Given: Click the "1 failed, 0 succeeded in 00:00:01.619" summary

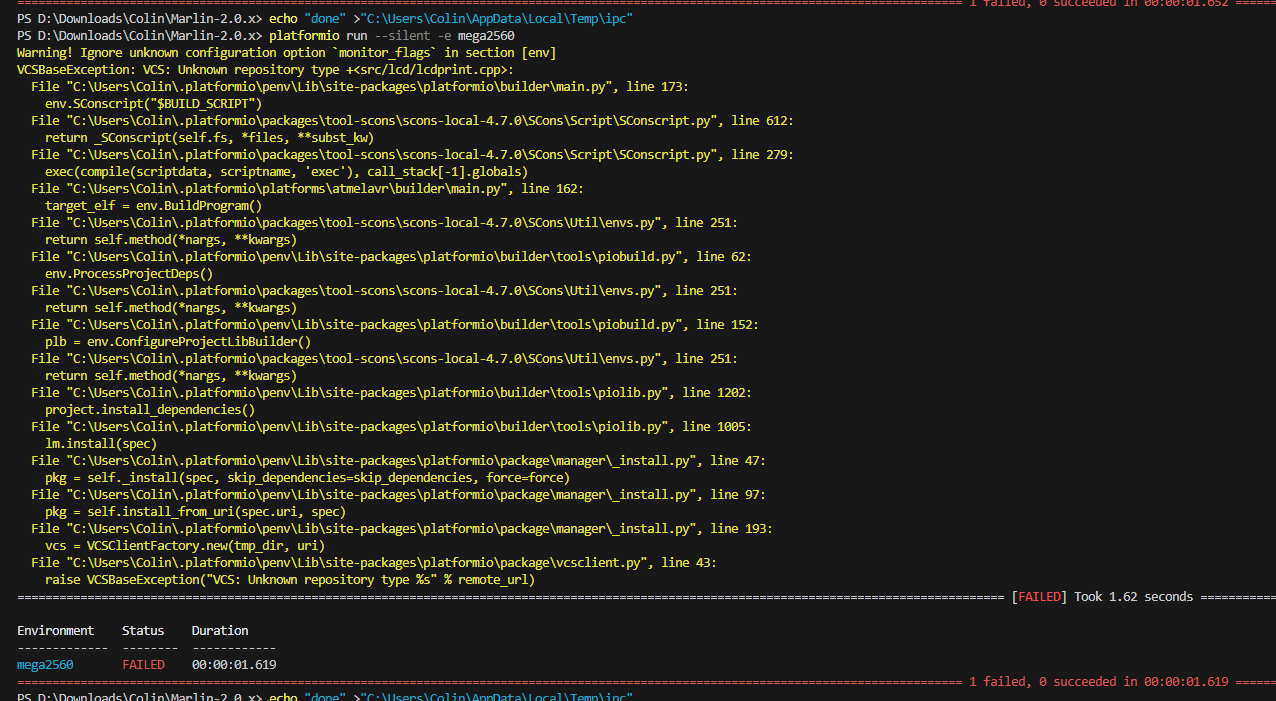Looking at the screenshot, I should (1099, 681).
